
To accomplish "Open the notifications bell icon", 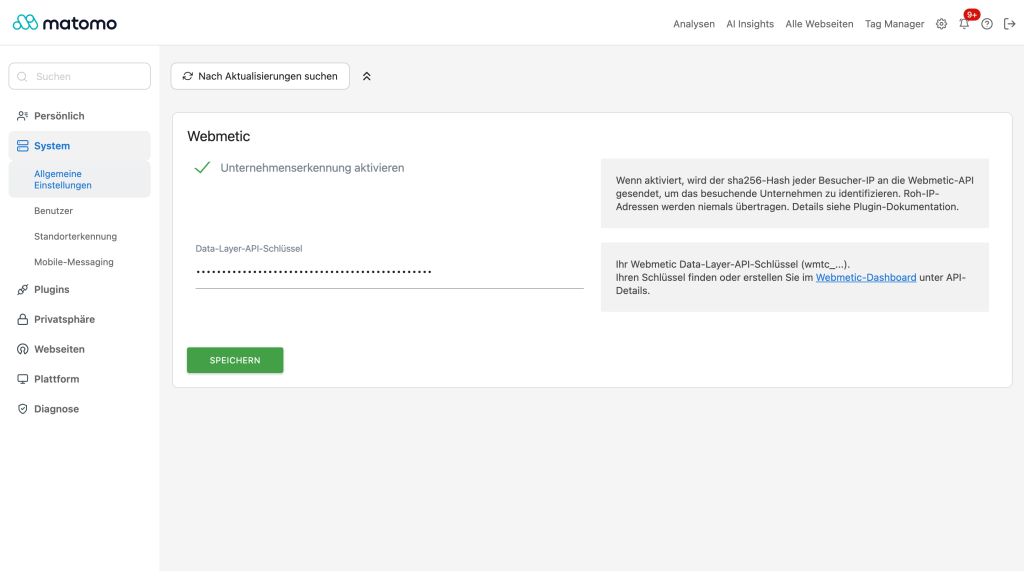I will [964, 24].
